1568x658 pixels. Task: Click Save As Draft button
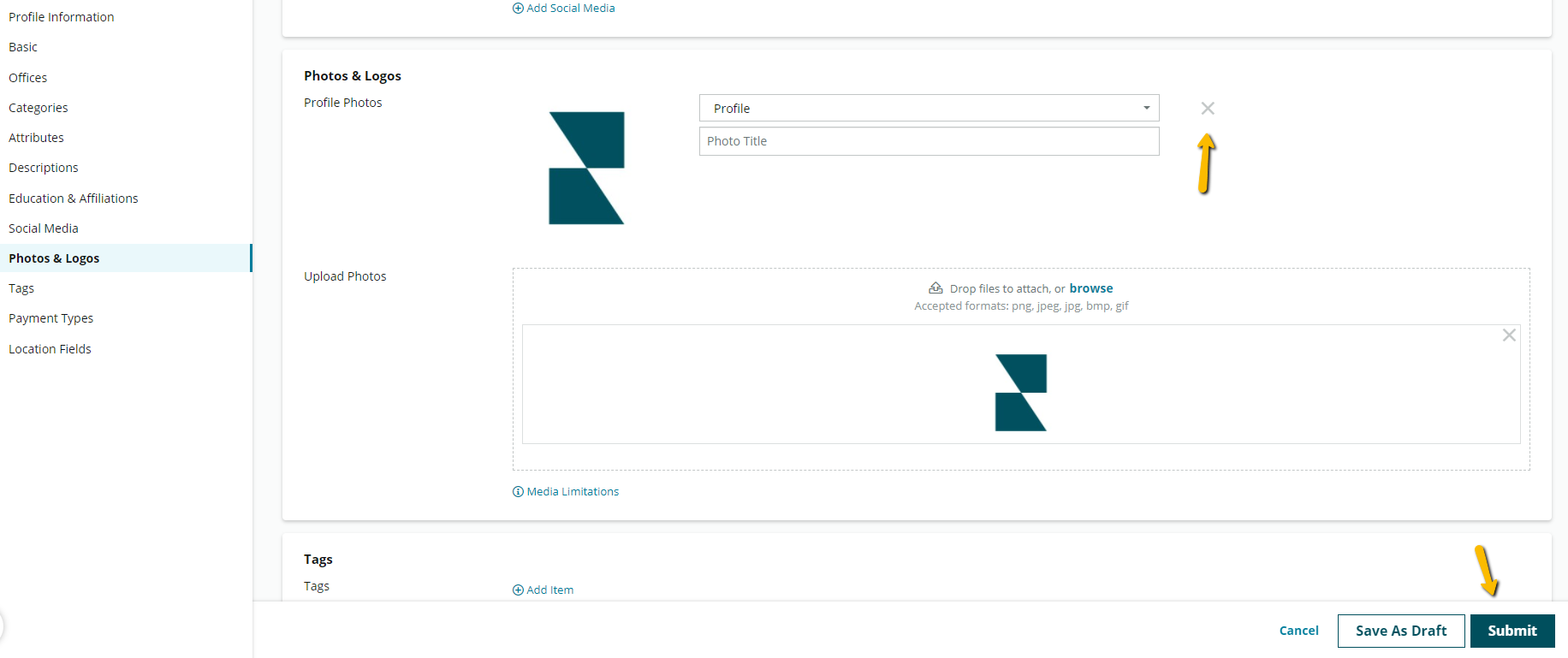point(1400,631)
